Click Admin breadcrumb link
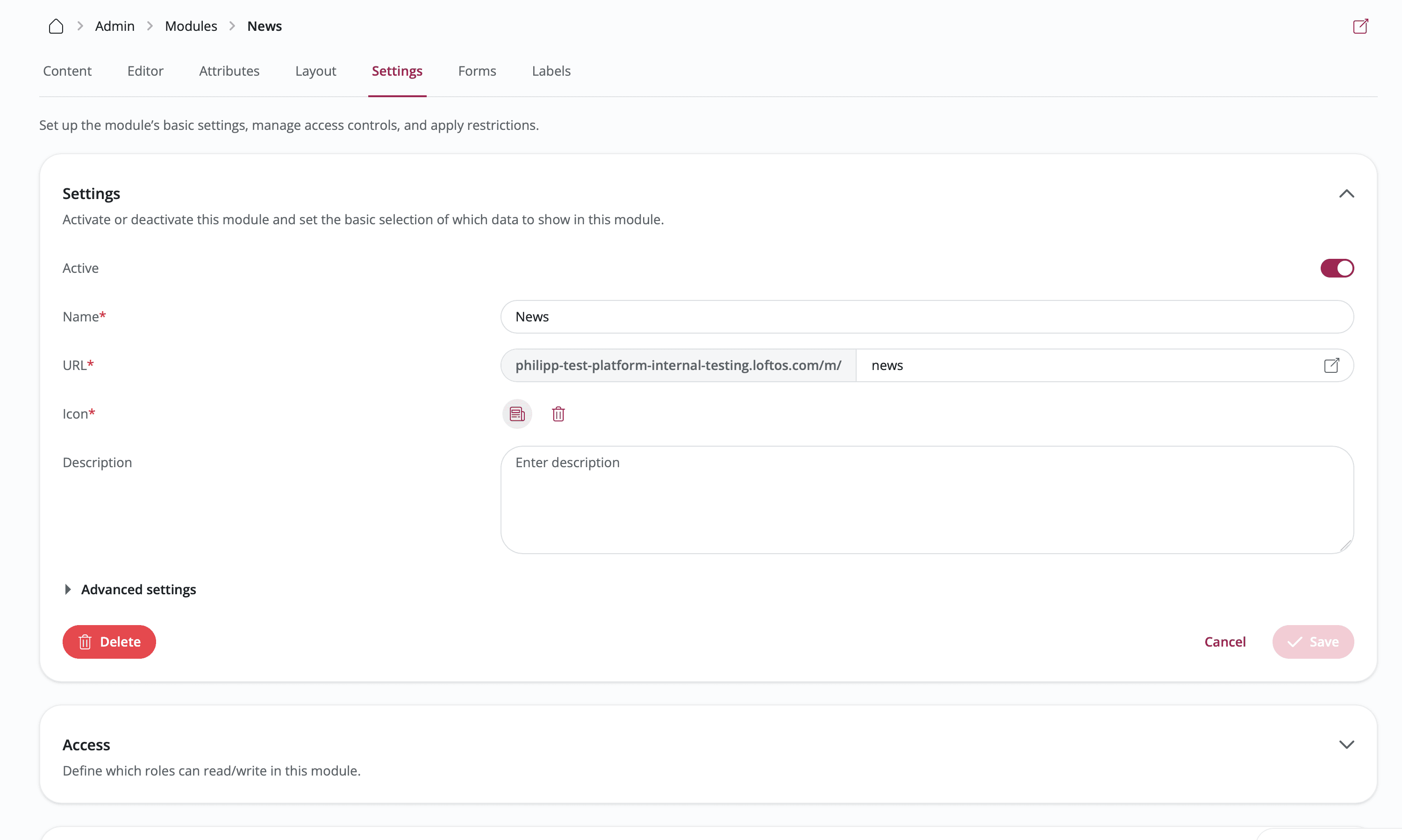Image resolution: width=1402 pixels, height=840 pixels. 114,26
